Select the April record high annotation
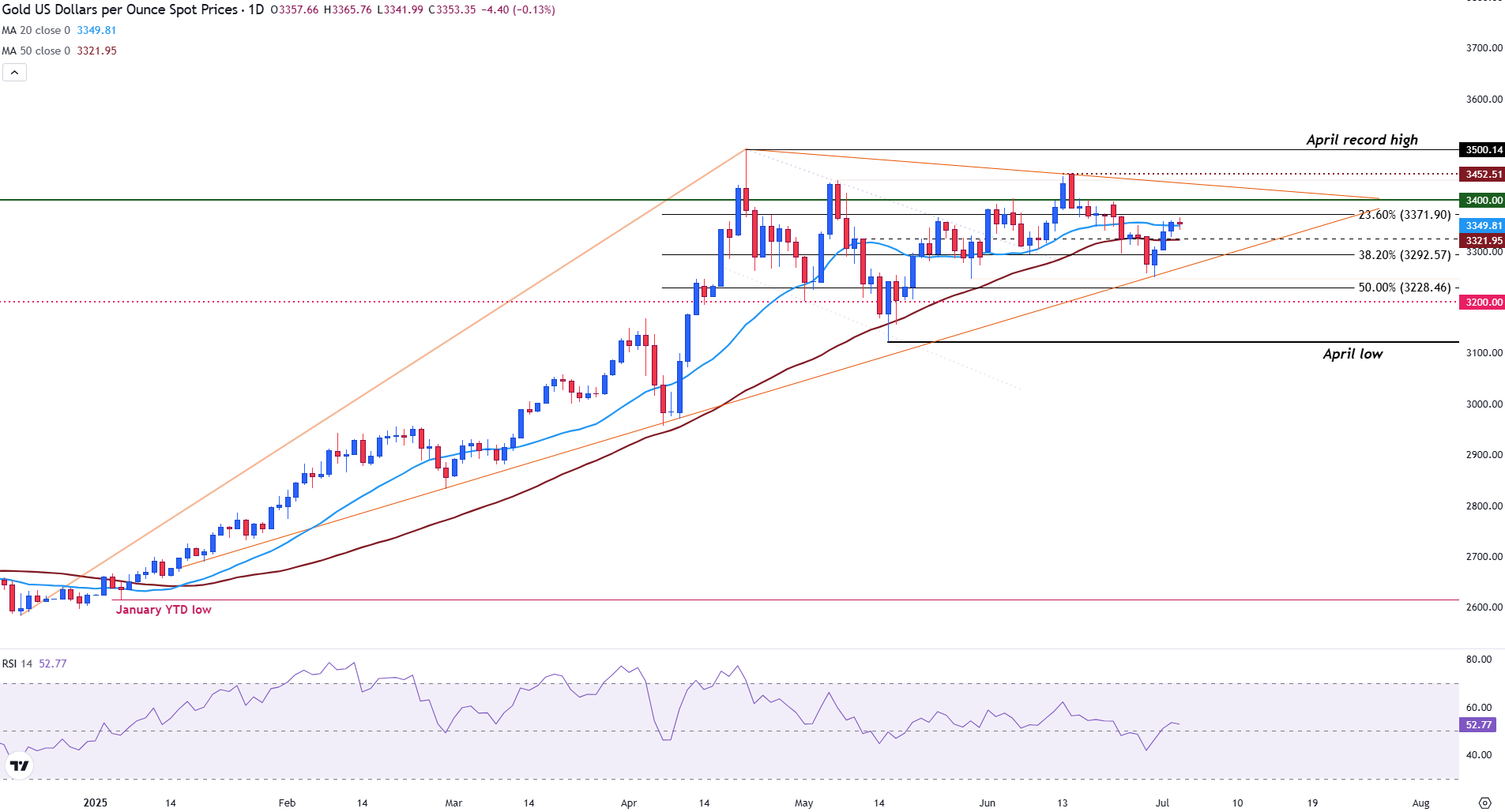The height and width of the screenshot is (812, 1505). [x=1362, y=140]
